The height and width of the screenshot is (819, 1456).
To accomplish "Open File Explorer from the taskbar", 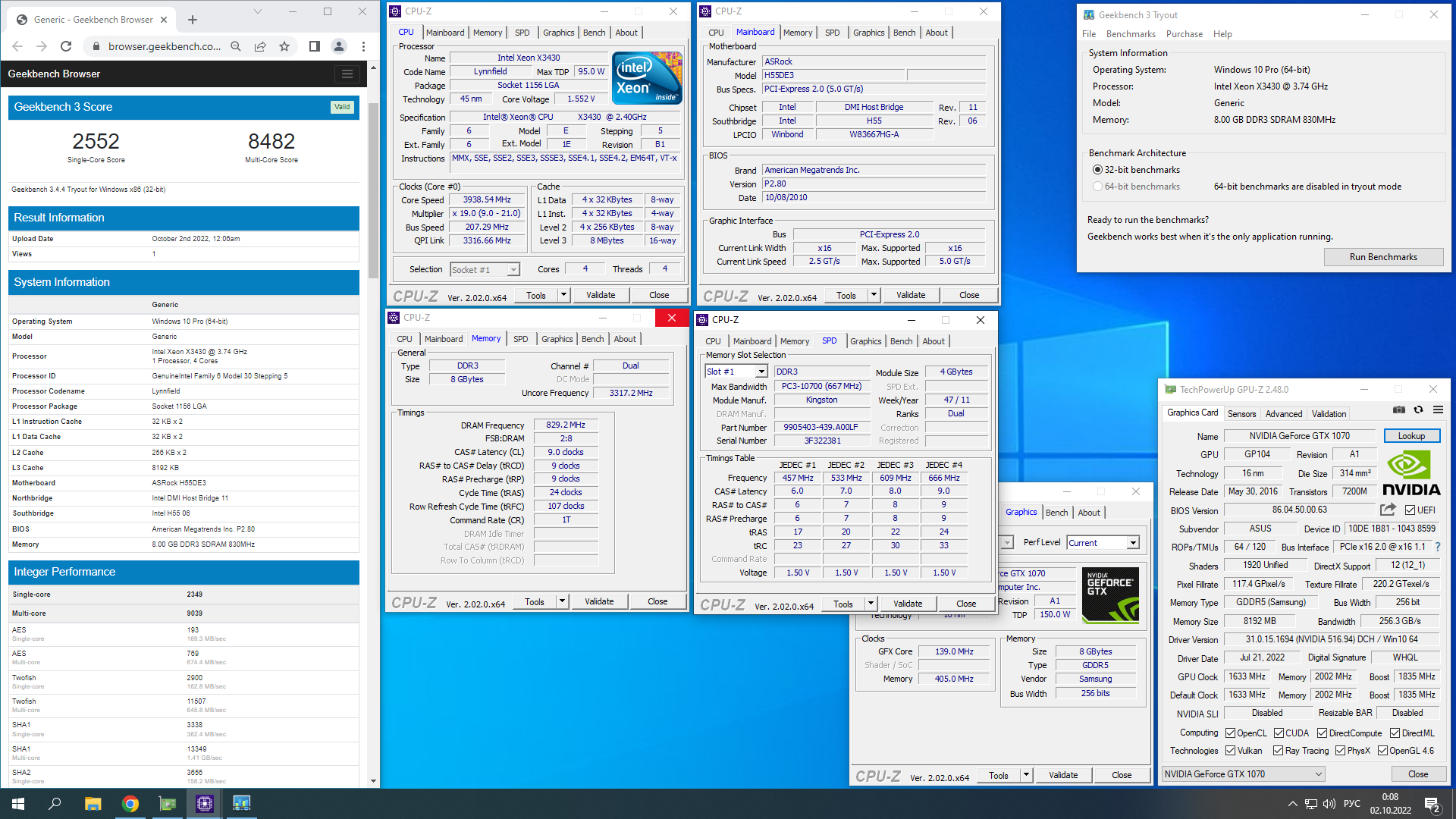I will click(x=93, y=804).
